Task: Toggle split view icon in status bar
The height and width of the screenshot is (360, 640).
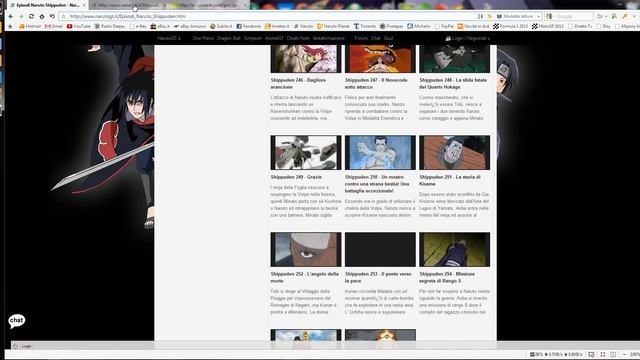Action: pos(613,354)
